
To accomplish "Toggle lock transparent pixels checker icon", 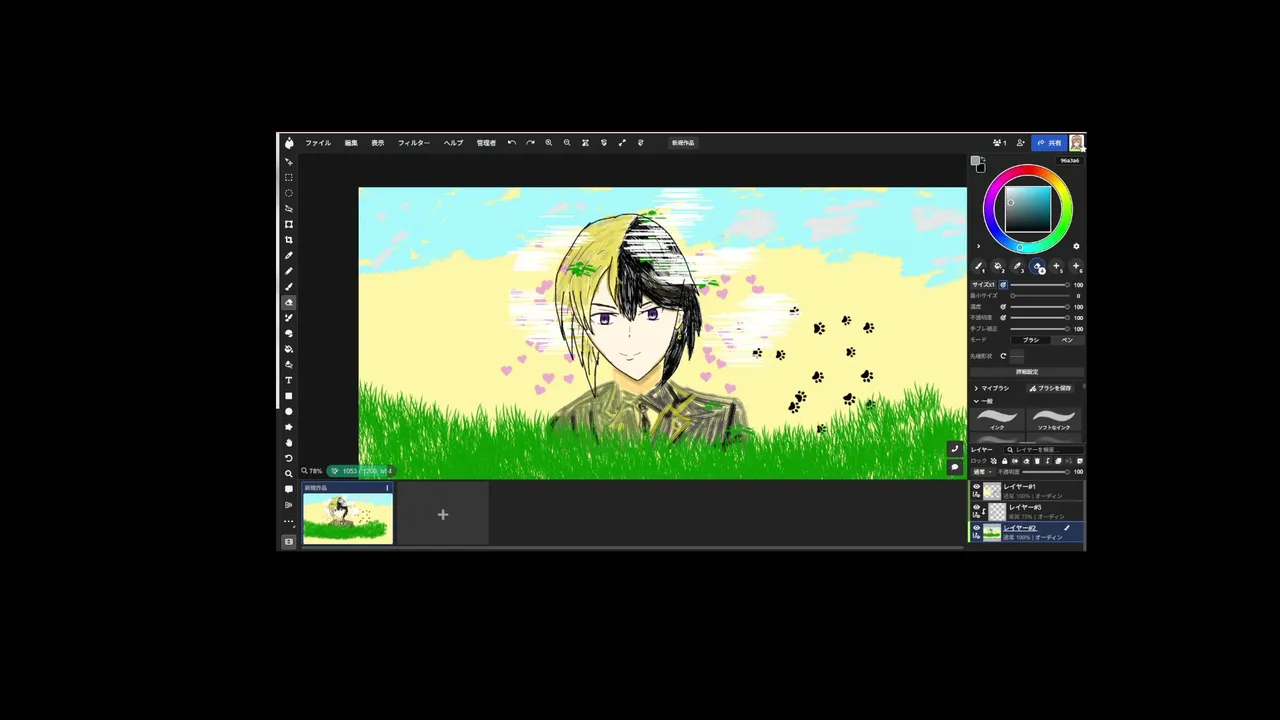I will click(x=993, y=461).
